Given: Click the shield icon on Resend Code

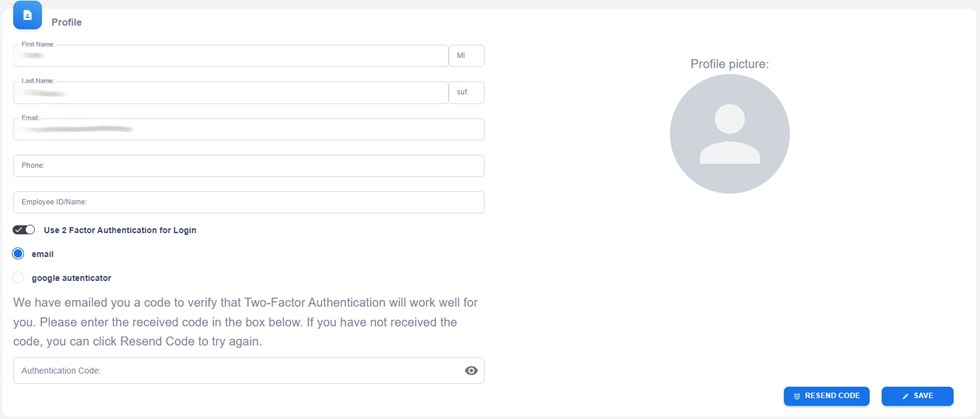Looking at the screenshot, I should [x=797, y=396].
